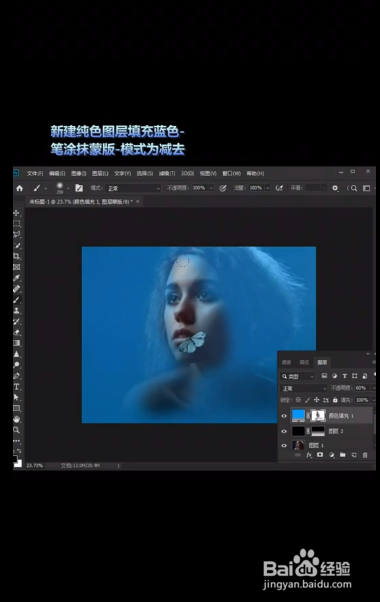The width and height of the screenshot is (380, 602).
Task: Select the Brush tool in toolbox
Action: [x=17, y=300]
